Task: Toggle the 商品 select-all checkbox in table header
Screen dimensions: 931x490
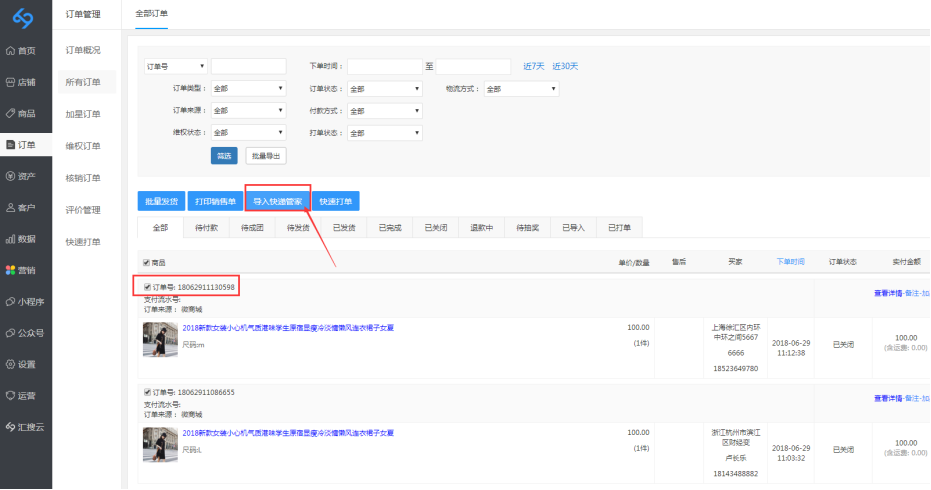Action: [x=147, y=262]
